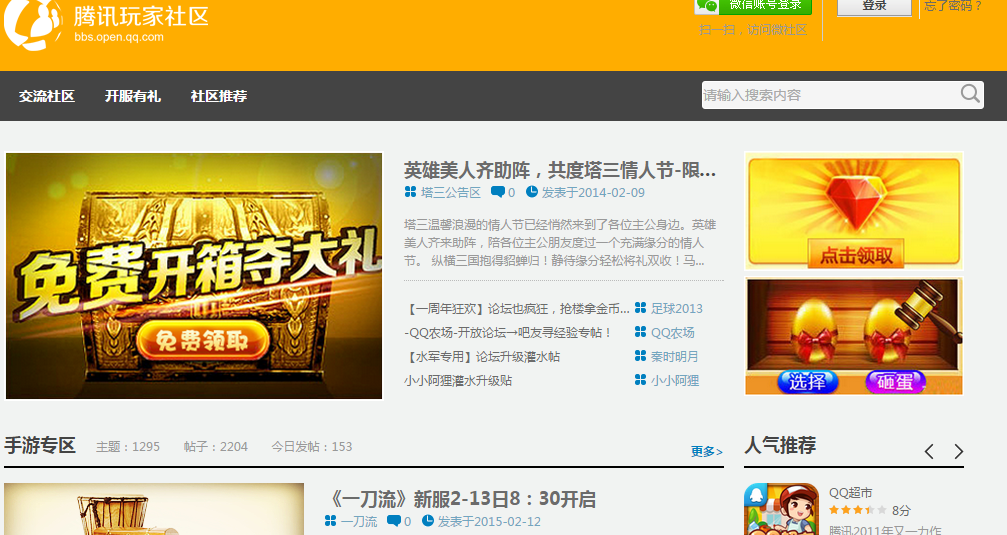Image resolution: width=1007 pixels, height=535 pixels.
Task: Open the QQ超市 game icon
Action: pos(781,509)
